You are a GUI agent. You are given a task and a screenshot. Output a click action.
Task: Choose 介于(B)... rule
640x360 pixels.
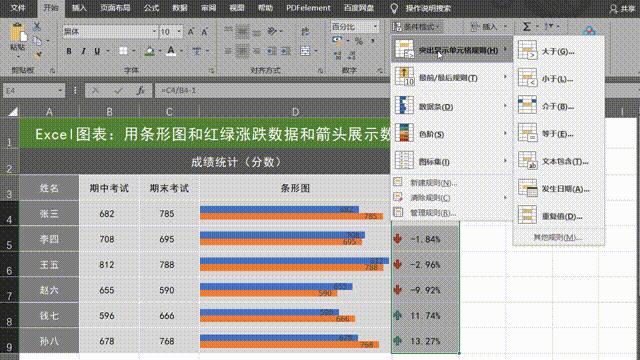[558, 106]
